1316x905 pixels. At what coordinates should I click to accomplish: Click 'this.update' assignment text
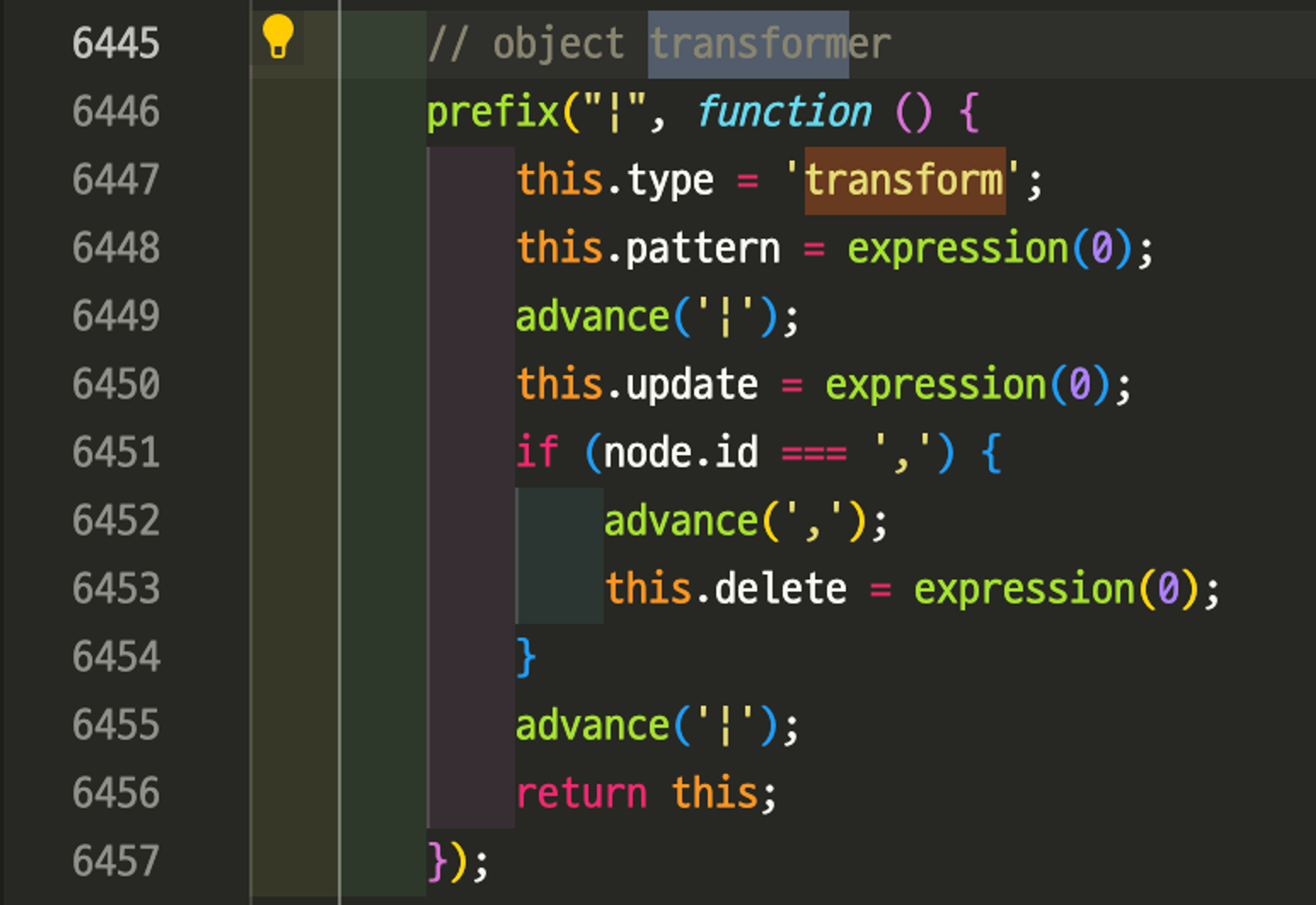coord(637,385)
